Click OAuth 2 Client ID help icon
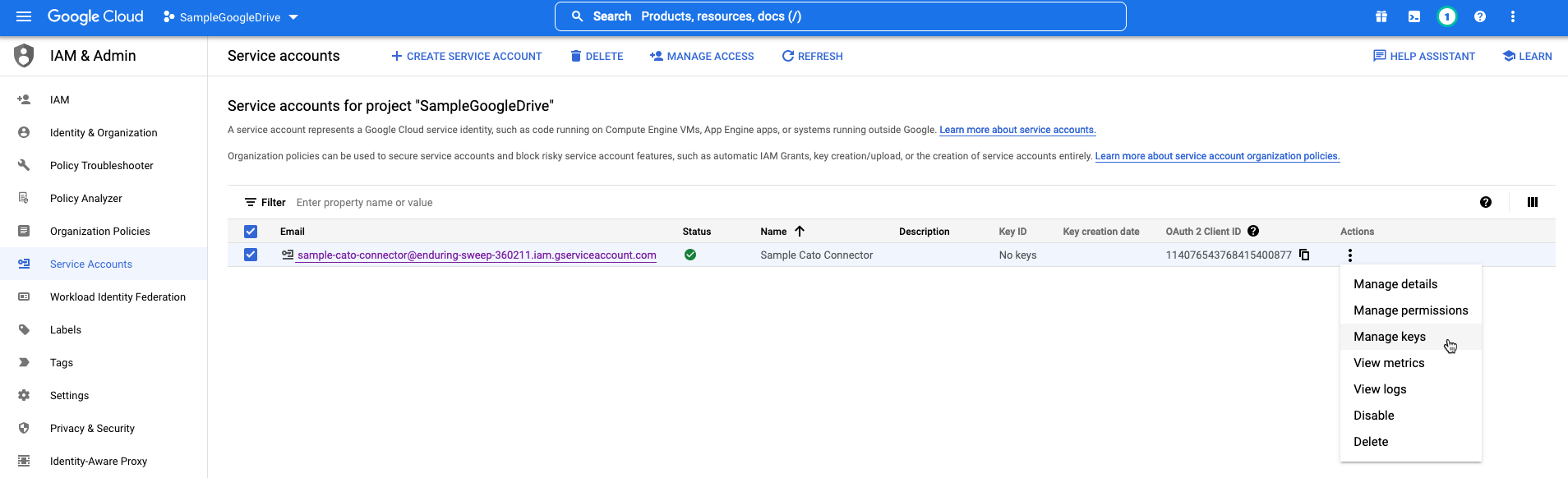 1253,231
